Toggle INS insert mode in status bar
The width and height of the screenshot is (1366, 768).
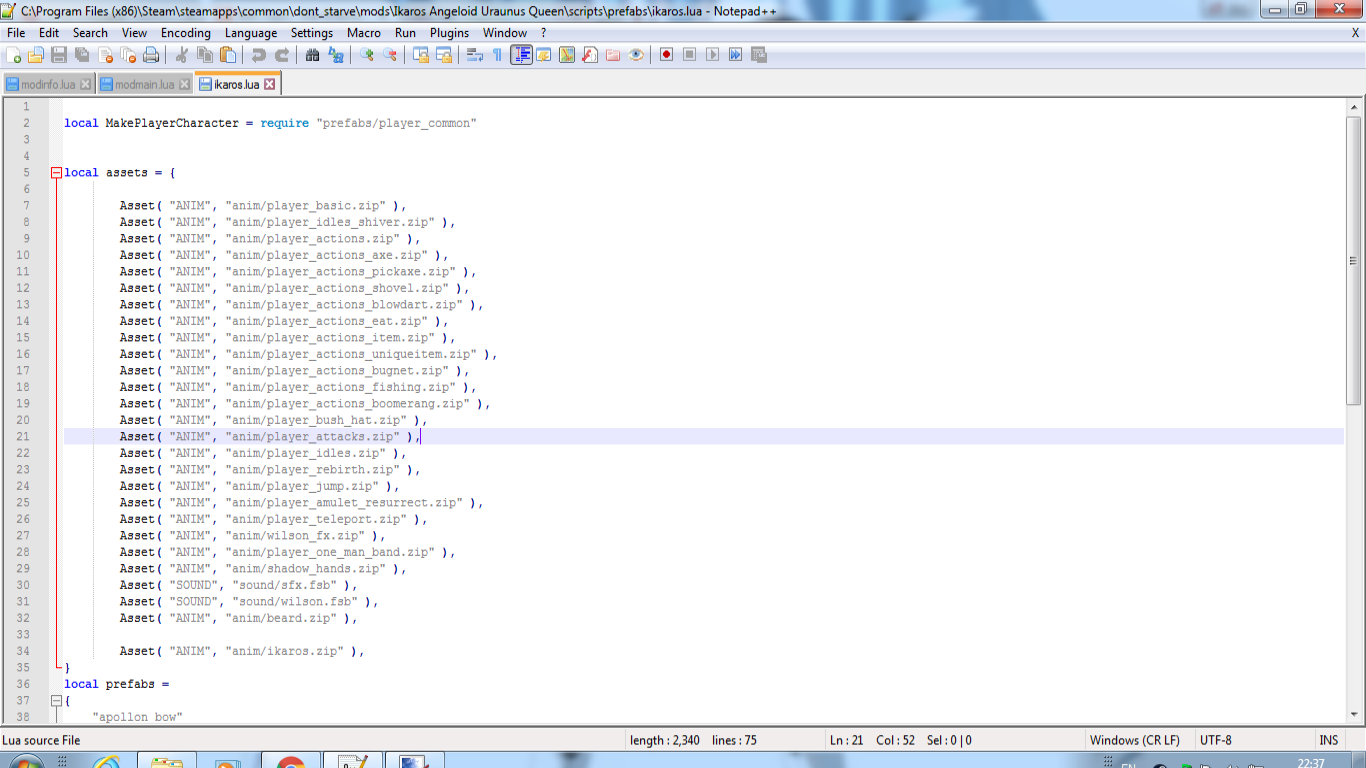(x=1328, y=740)
